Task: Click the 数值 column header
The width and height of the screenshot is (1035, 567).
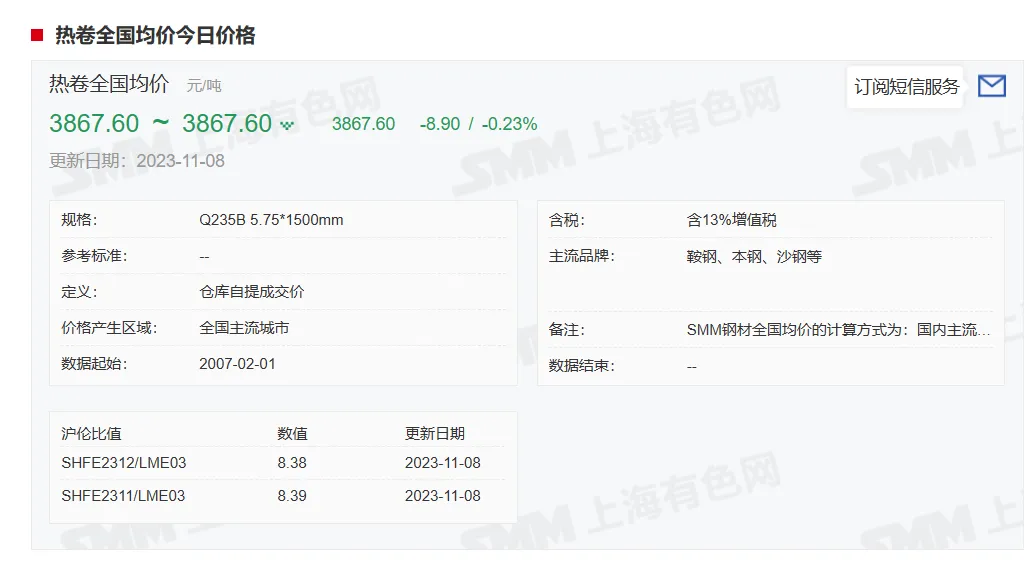Action: click(292, 433)
